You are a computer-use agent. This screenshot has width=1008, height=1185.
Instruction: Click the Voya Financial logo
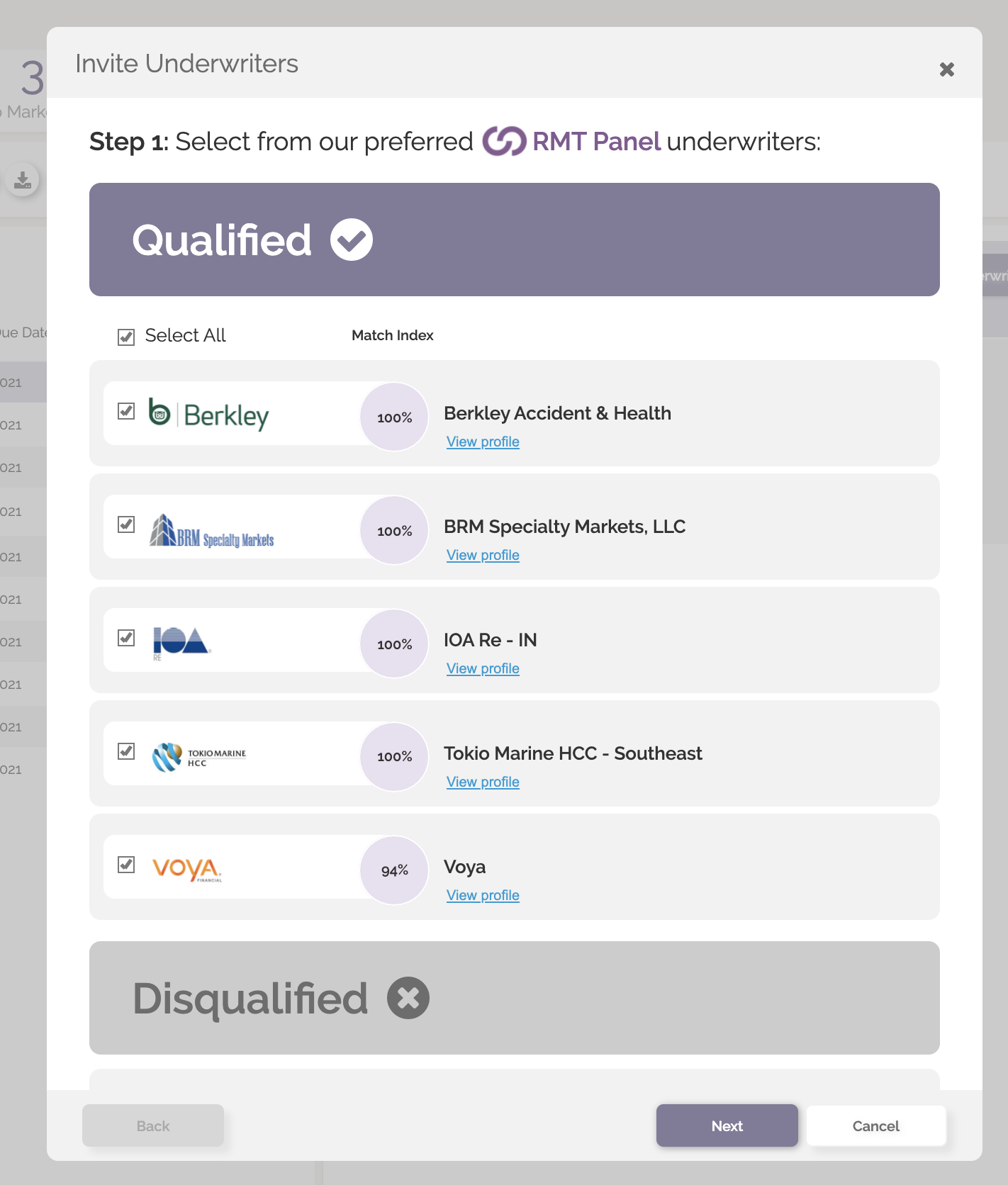[x=186, y=869]
